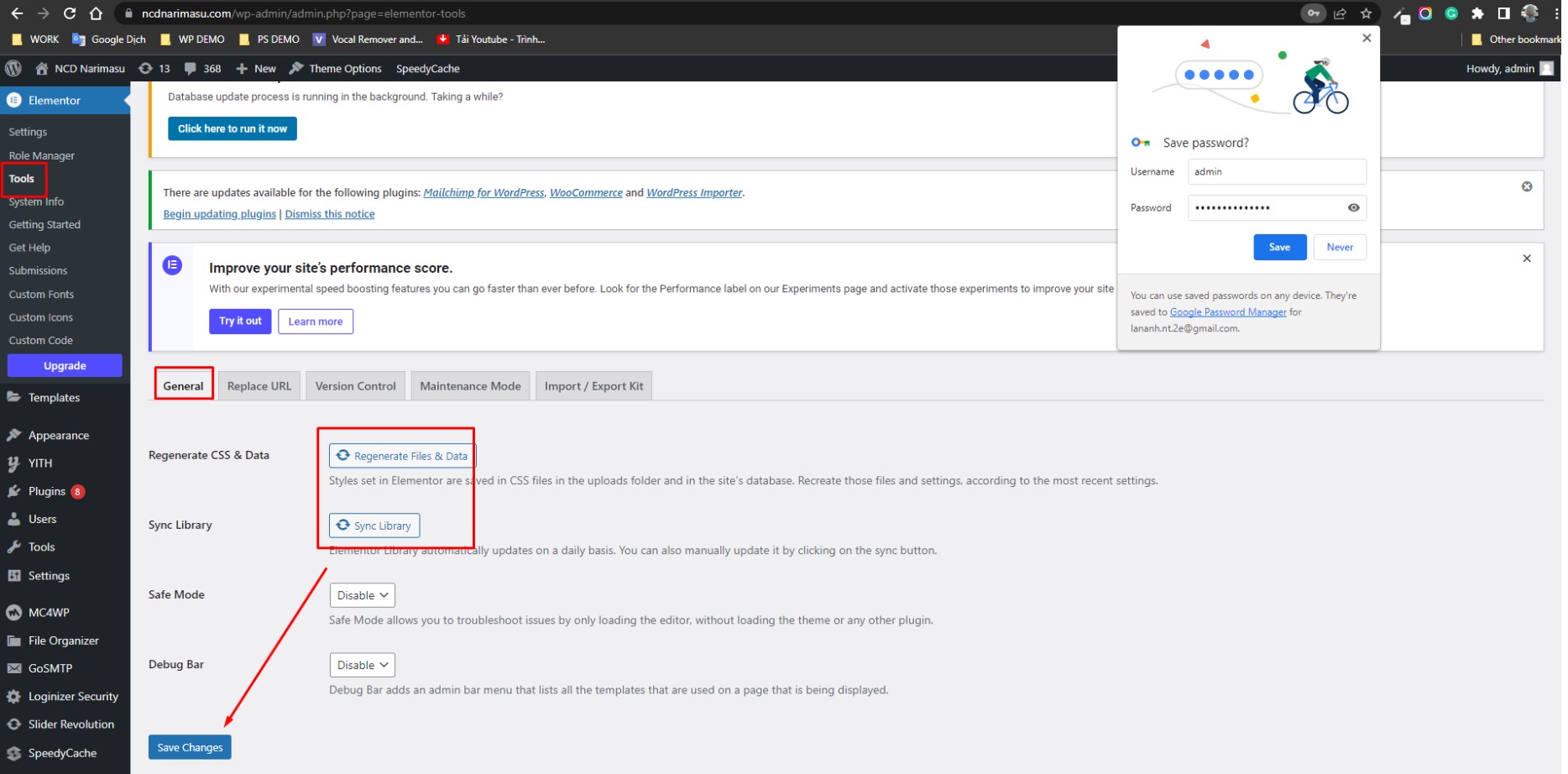The width and height of the screenshot is (1568, 774).
Task: Open Elementor Tools submenu item
Action: 22,179
